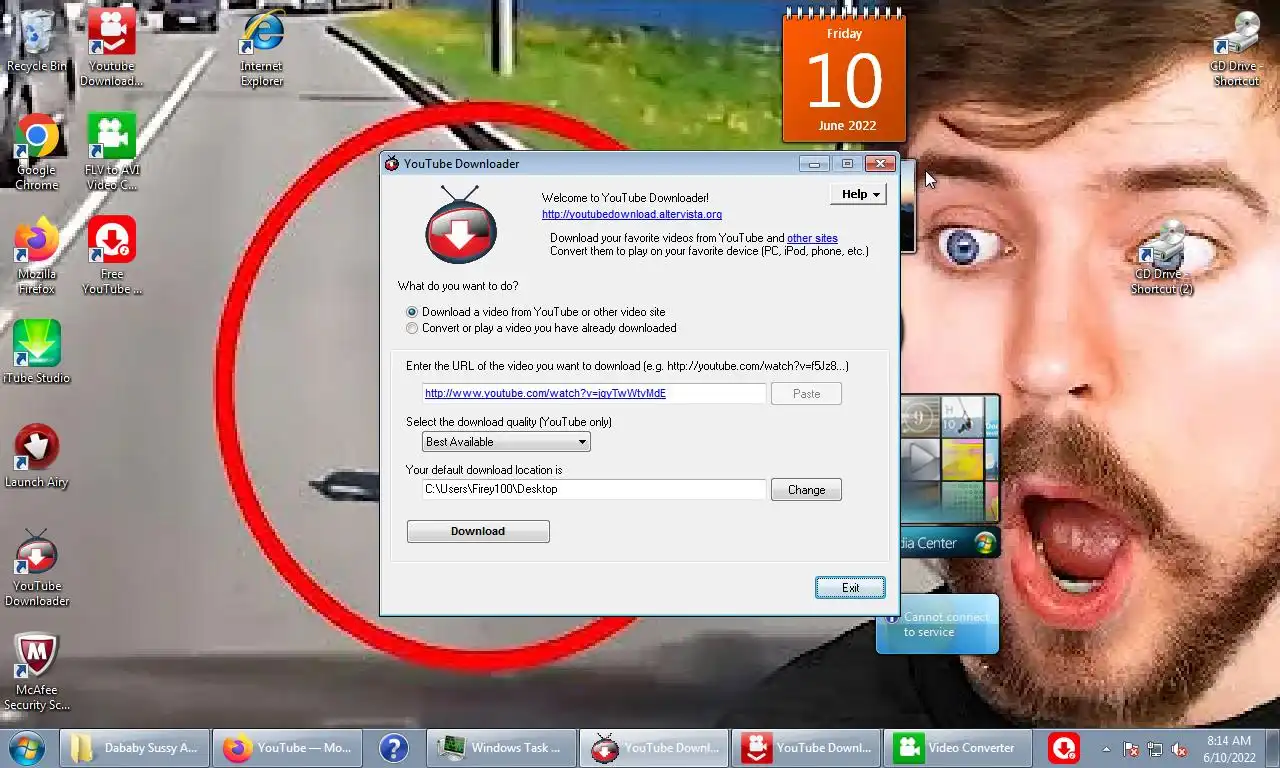Click the red download icon in taskbar
The width and height of the screenshot is (1280, 768).
pyautogui.click(x=1063, y=748)
